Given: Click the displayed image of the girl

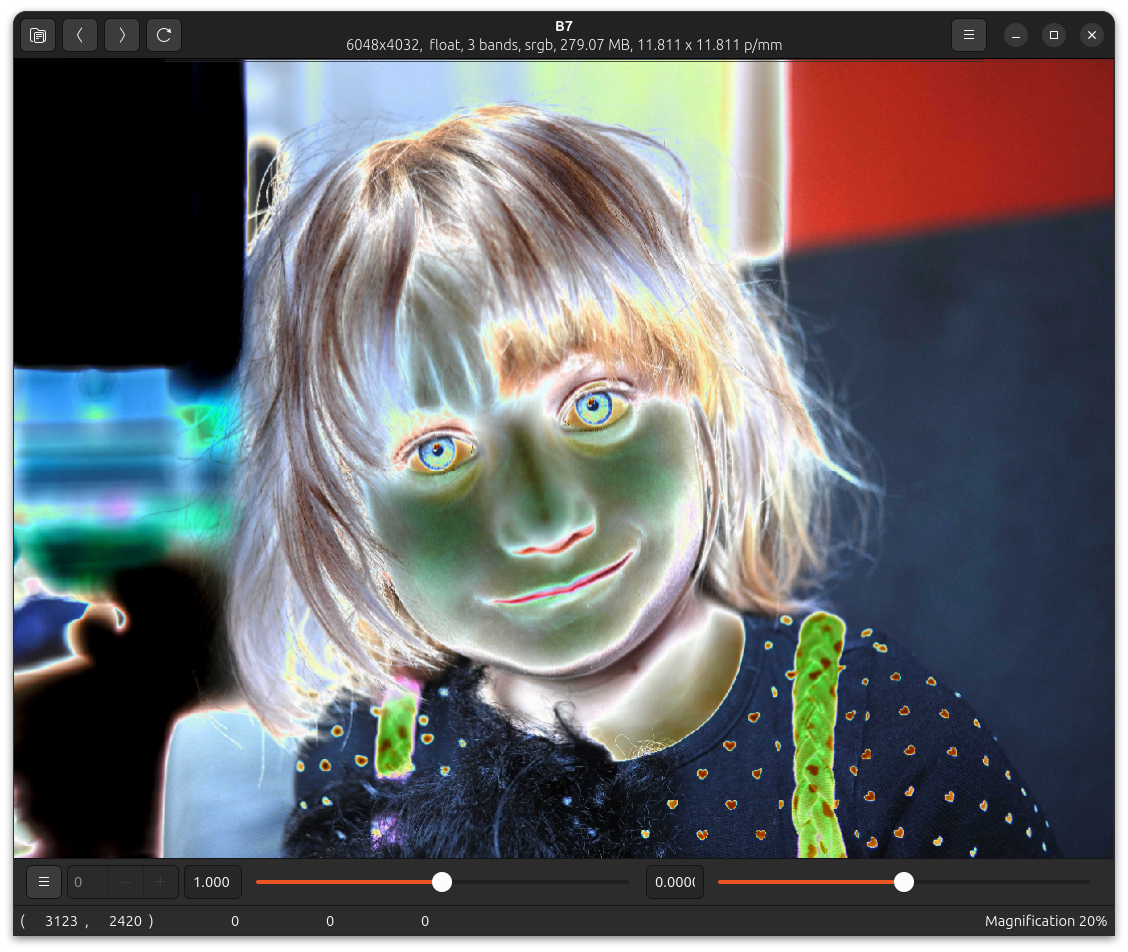Looking at the screenshot, I should (564, 459).
